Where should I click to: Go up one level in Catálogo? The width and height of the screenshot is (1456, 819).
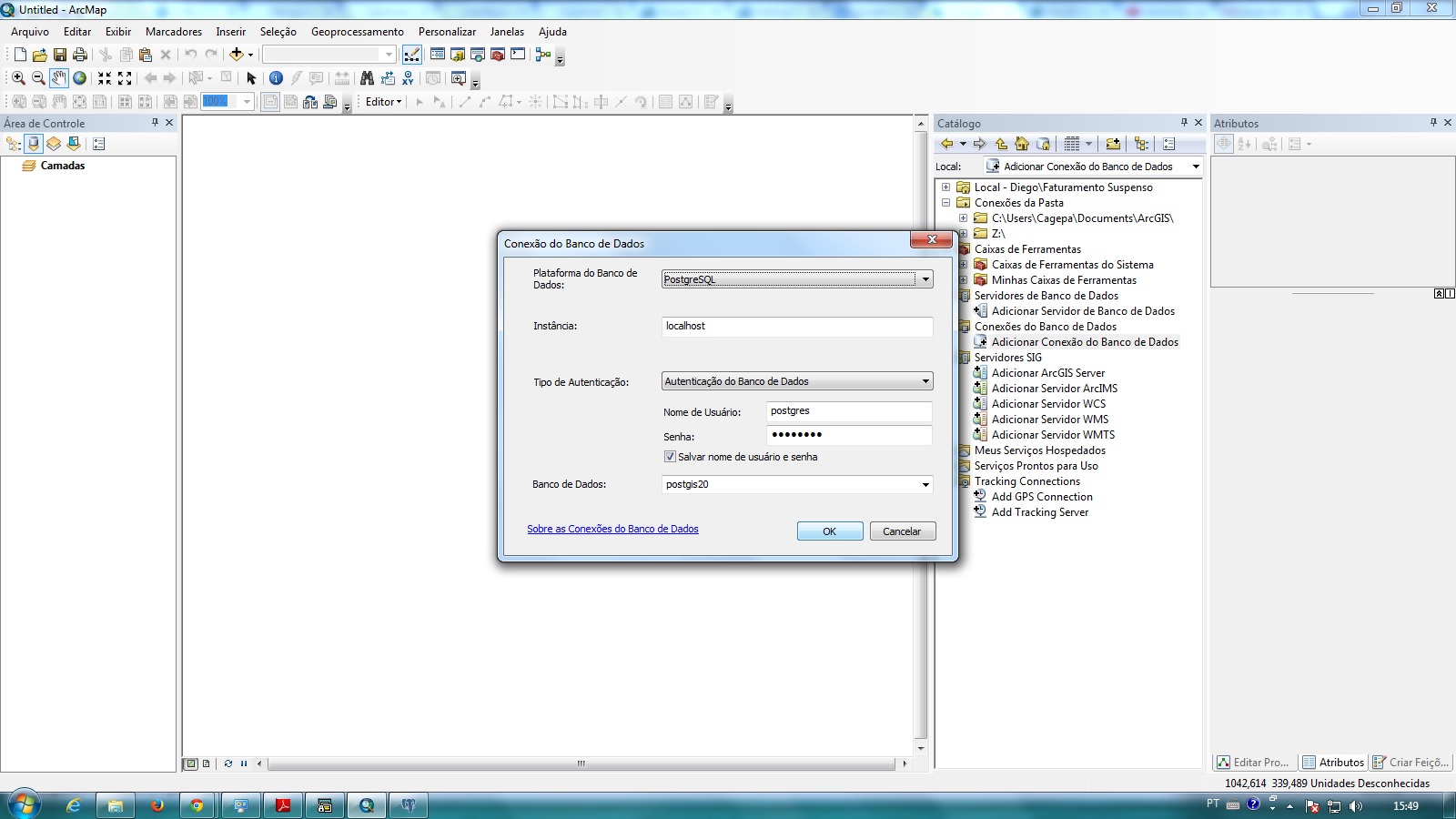coord(1001,144)
